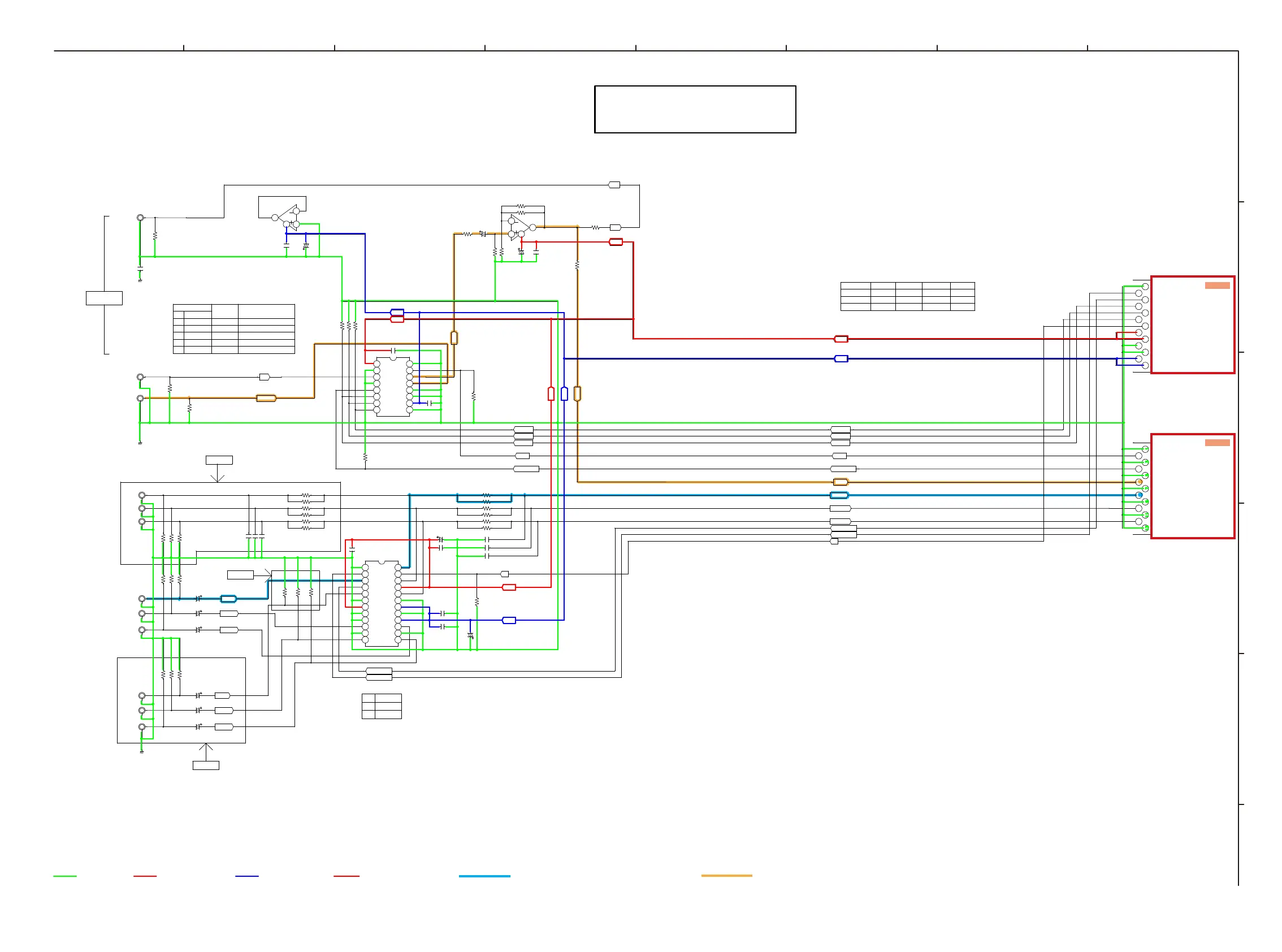Click the upward arrow below the bottom-left input group
This screenshot has width=1282, height=952.
(206, 752)
